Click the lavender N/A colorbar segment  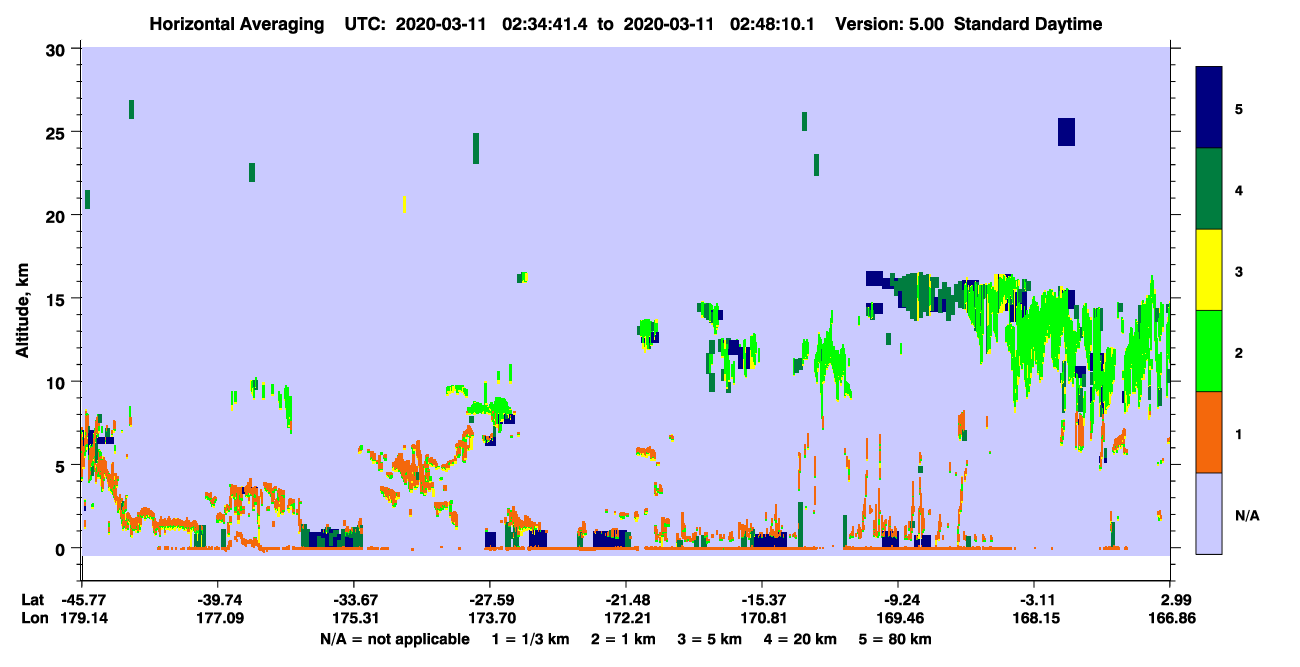coord(1209,513)
